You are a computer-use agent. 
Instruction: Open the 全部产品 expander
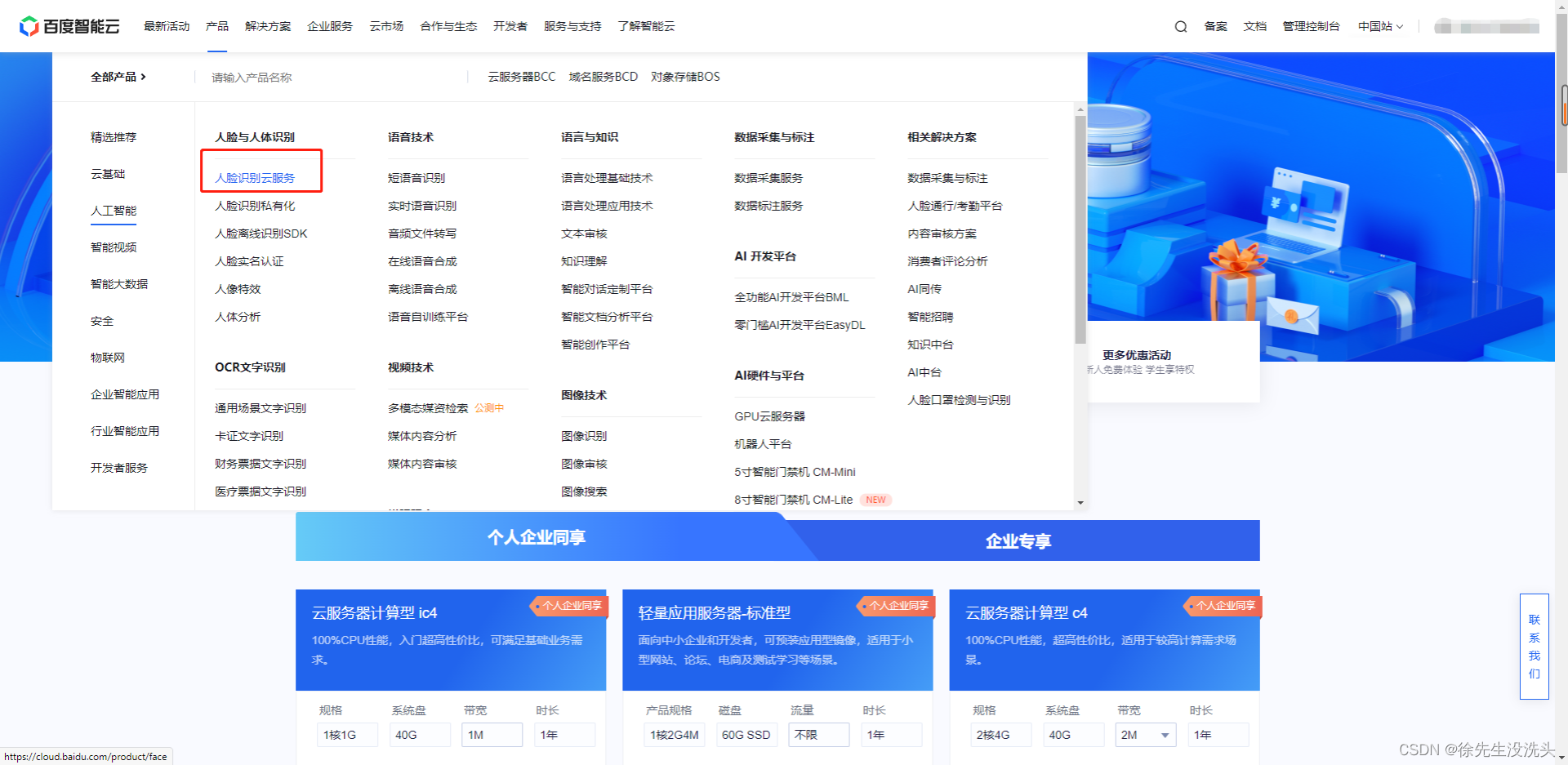(118, 77)
